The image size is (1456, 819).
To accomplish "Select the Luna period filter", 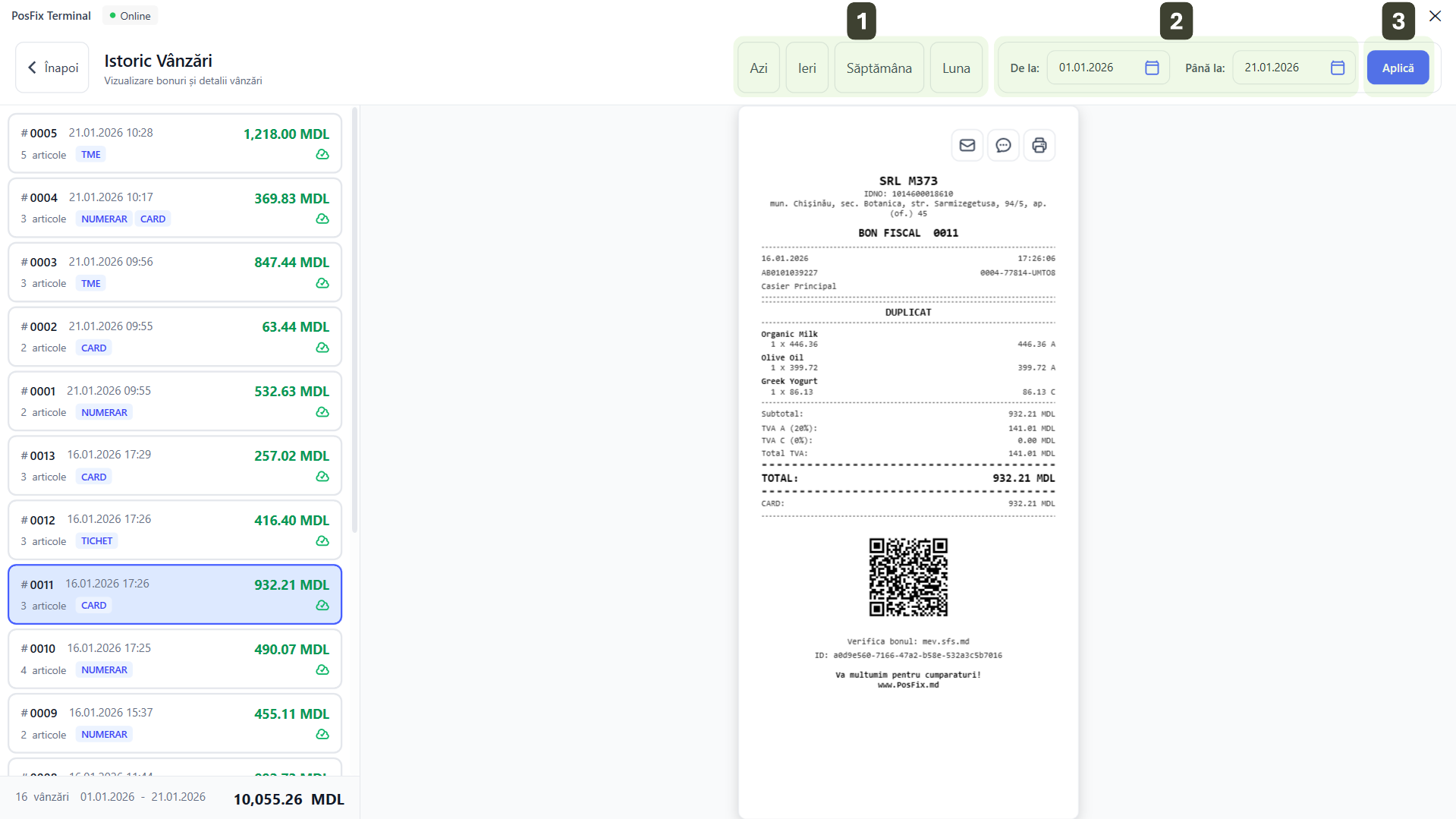I will [x=955, y=68].
